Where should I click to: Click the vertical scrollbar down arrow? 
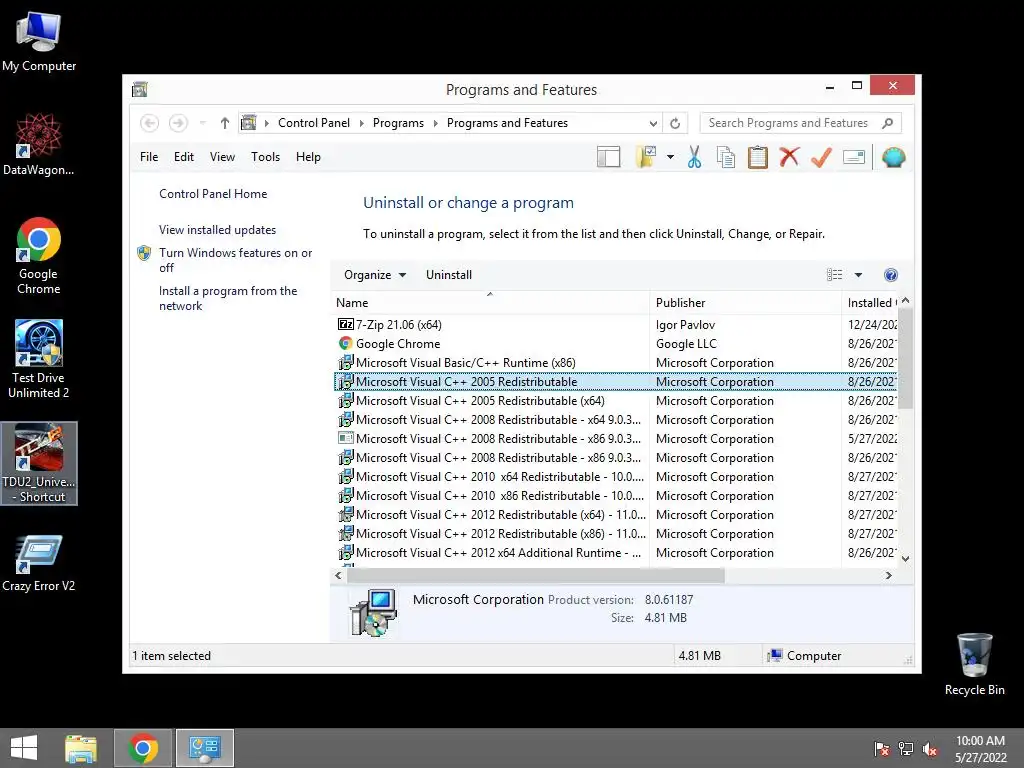point(905,558)
